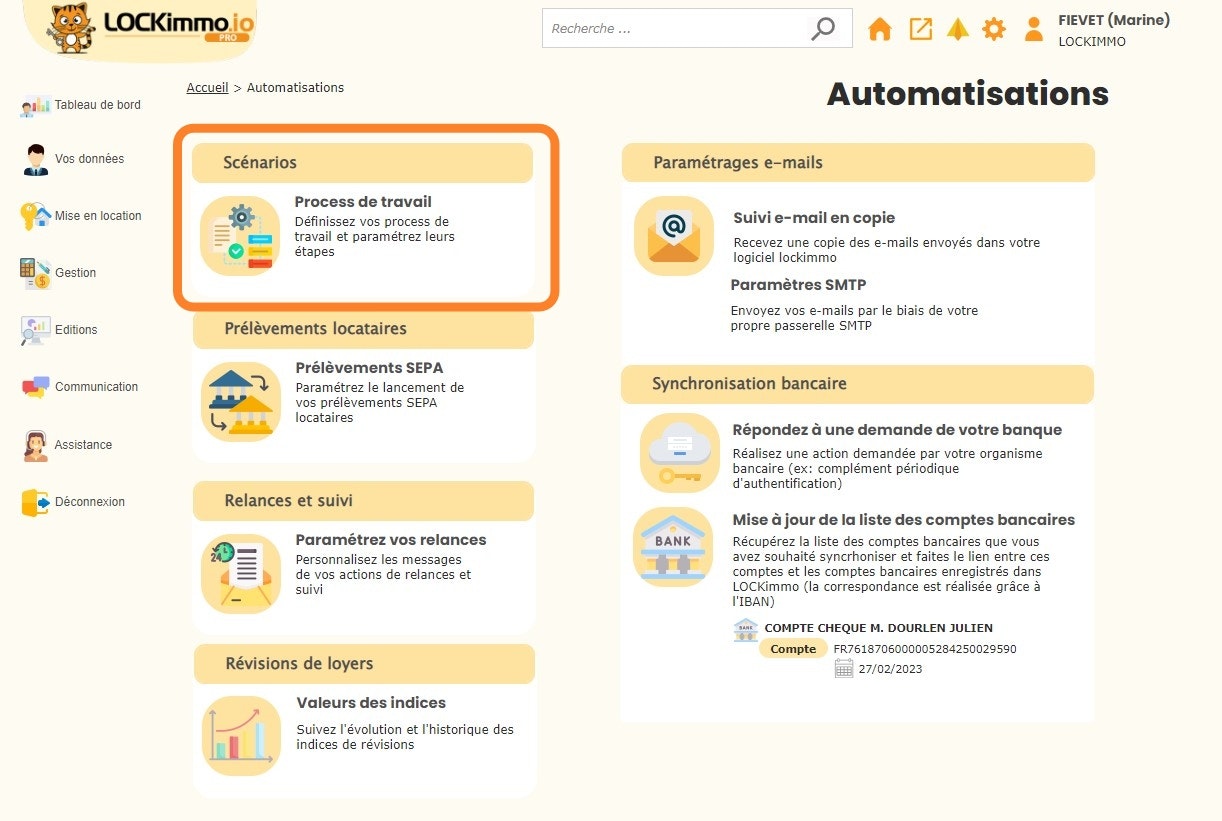The width and height of the screenshot is (1222, 821).
Task: Follow the Accueil breadcrumb link
Action: tap(207, 88)
